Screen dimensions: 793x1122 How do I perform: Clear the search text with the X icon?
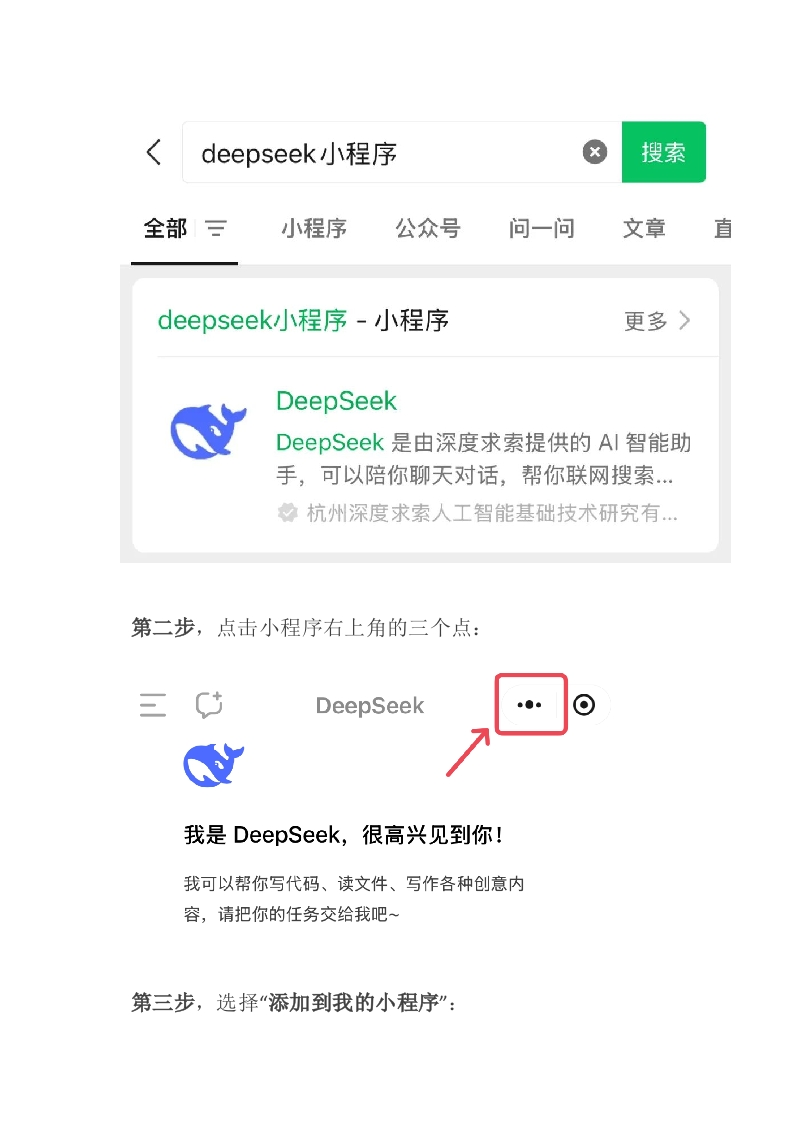click(x=595, y=152)
